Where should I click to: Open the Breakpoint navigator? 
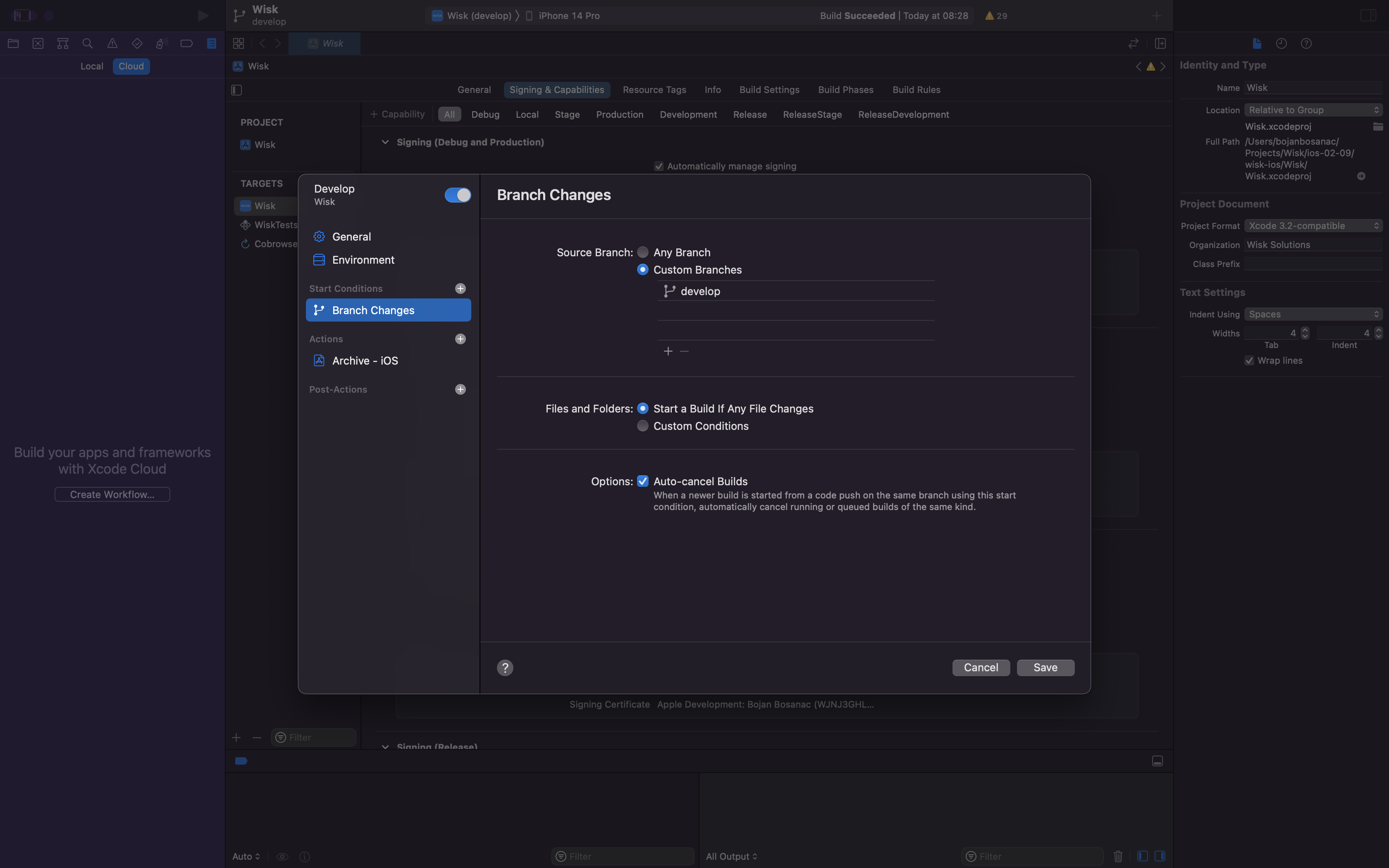(x=186, y=43)
